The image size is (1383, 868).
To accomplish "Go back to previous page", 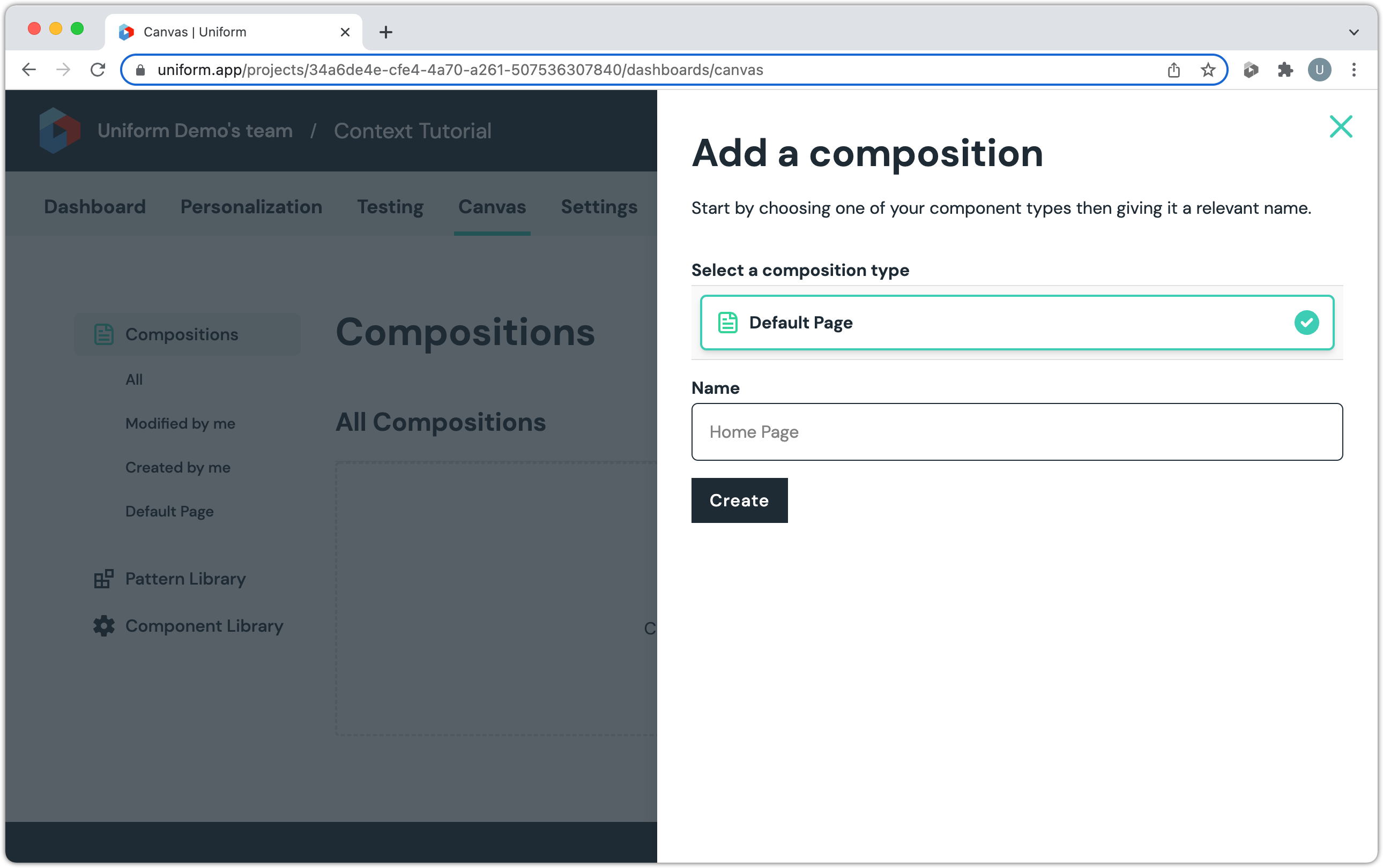I will 29,70.
